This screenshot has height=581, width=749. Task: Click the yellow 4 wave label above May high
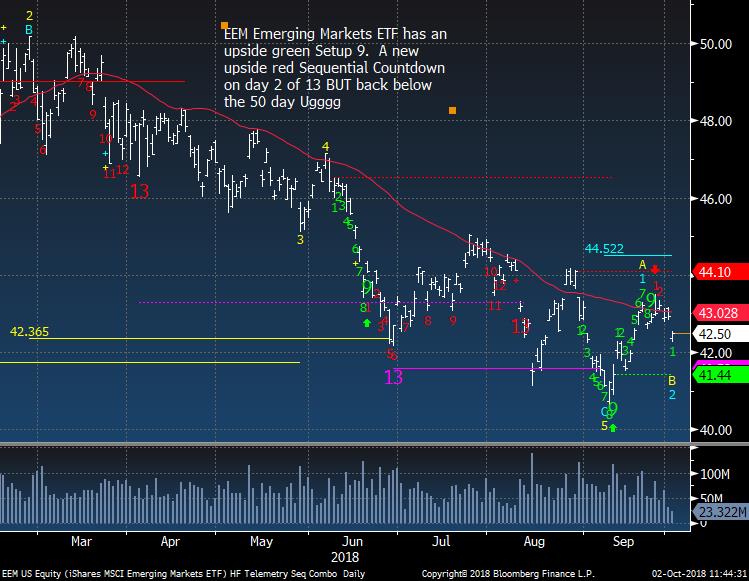pos(326,147)
